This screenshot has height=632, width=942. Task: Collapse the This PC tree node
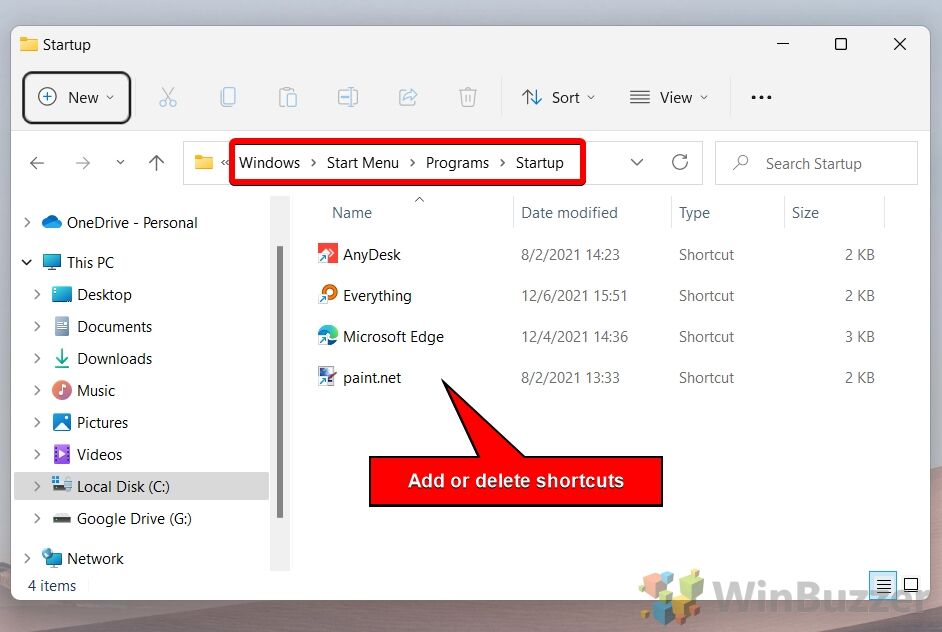(x=26, y=262)
